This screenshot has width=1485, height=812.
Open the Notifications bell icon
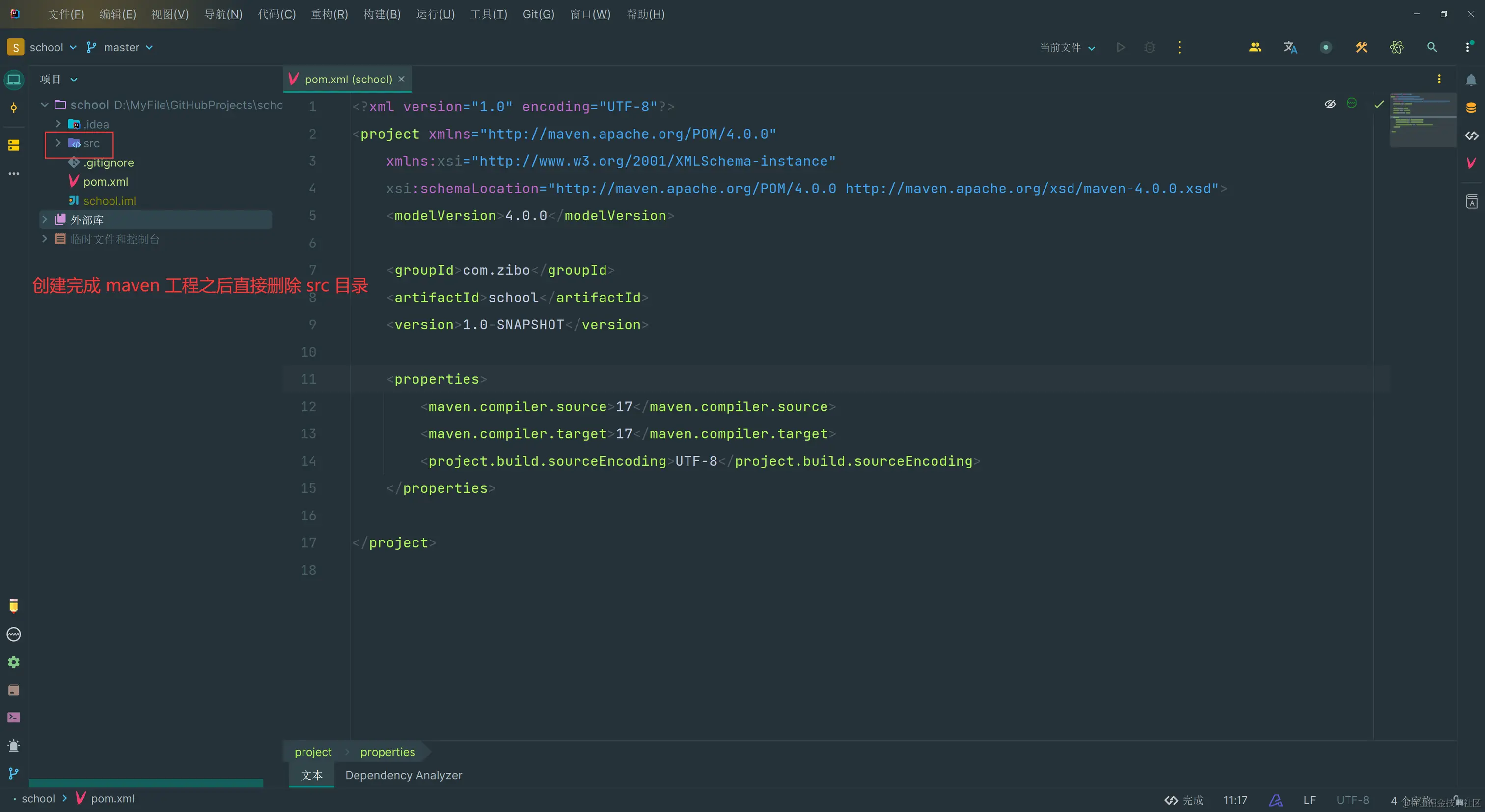1471,80
